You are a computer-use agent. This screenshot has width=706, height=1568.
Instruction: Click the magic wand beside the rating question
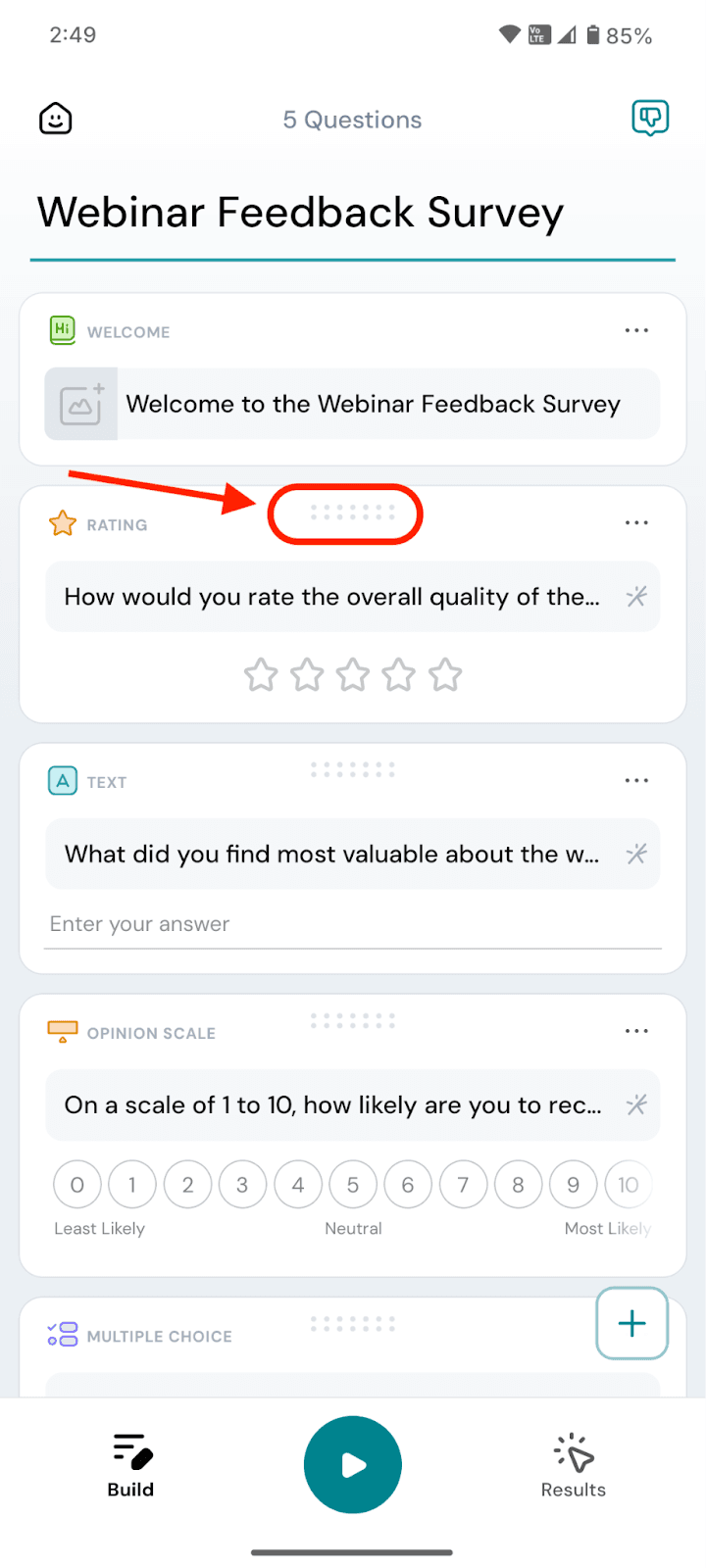pyautogui.click(x=636, y=596)
